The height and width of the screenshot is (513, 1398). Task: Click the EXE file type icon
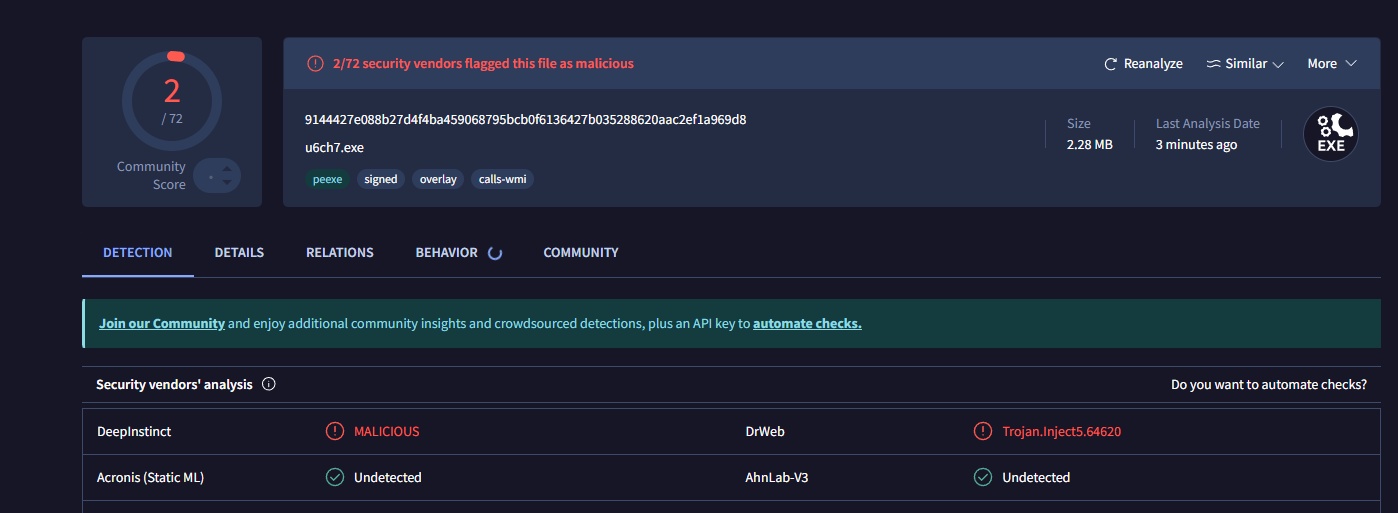[1330, 134]
